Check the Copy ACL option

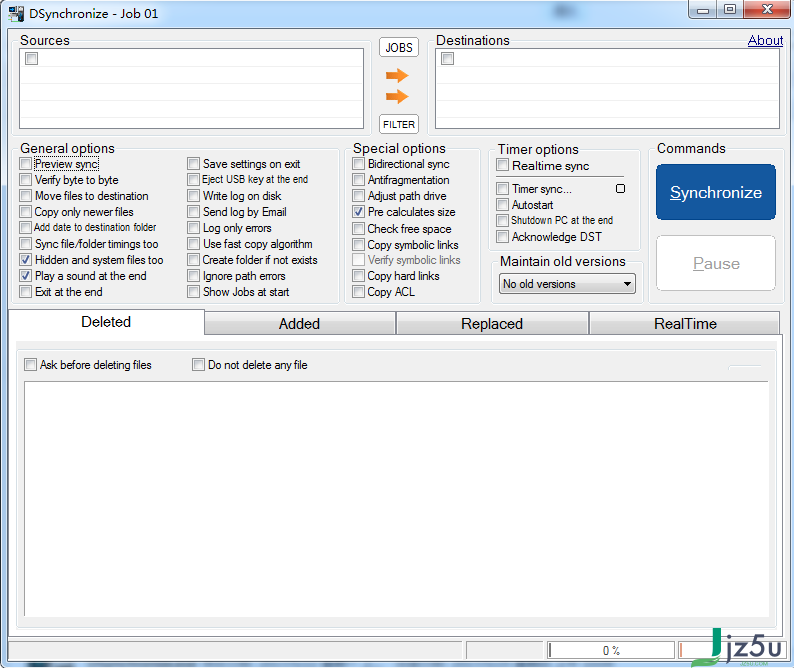pyautogui.click(x=359, y=292)
